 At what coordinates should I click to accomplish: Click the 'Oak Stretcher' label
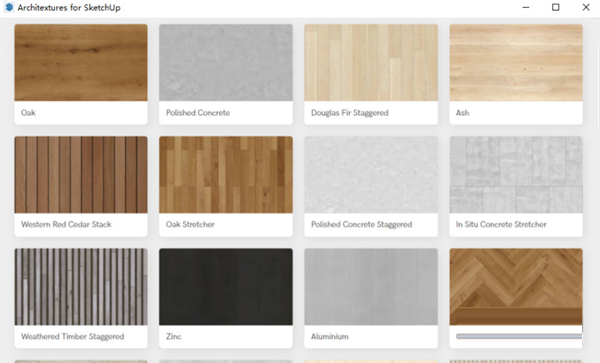coord(190,225)
